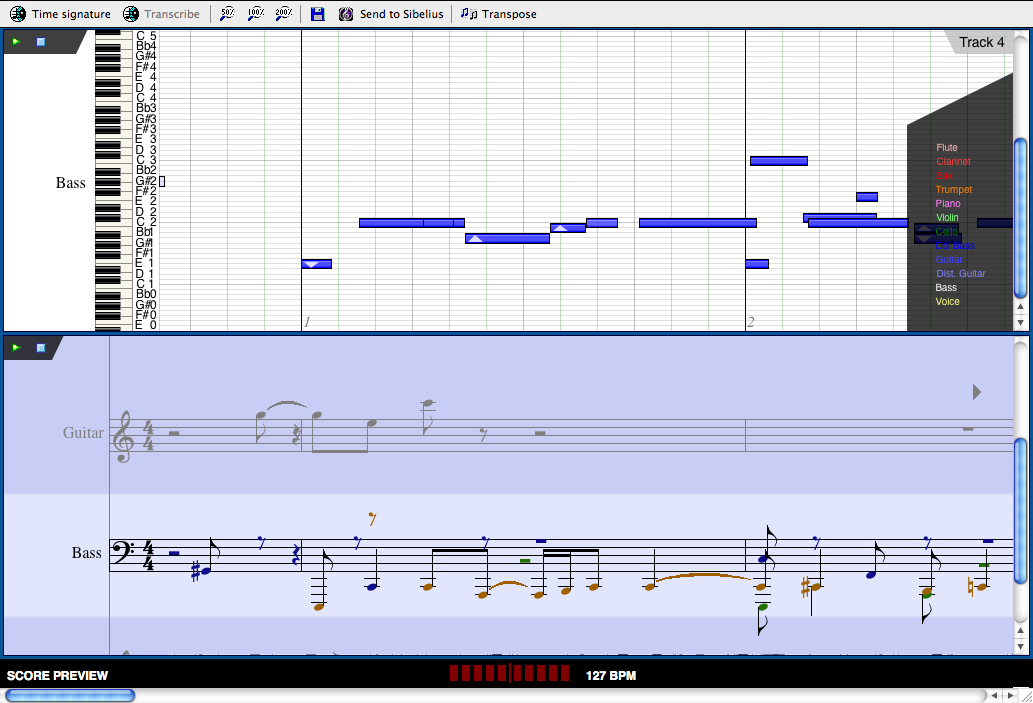The height and width of the screenshot is (703, 1033).
Task: Pick Voice from the instrument list
Action: (947, 302)
